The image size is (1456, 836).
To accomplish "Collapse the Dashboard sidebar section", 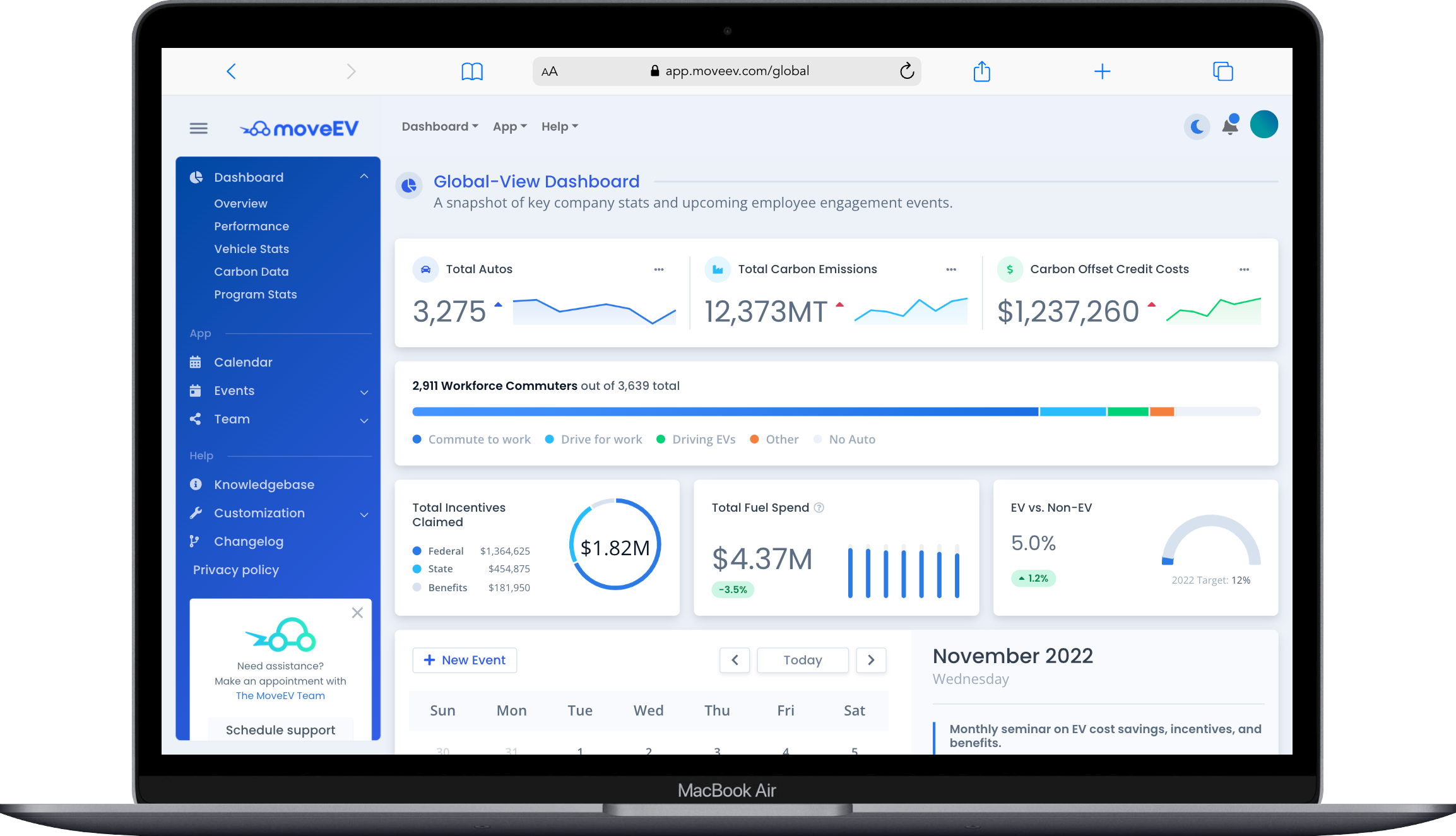I will click(364, 176).
